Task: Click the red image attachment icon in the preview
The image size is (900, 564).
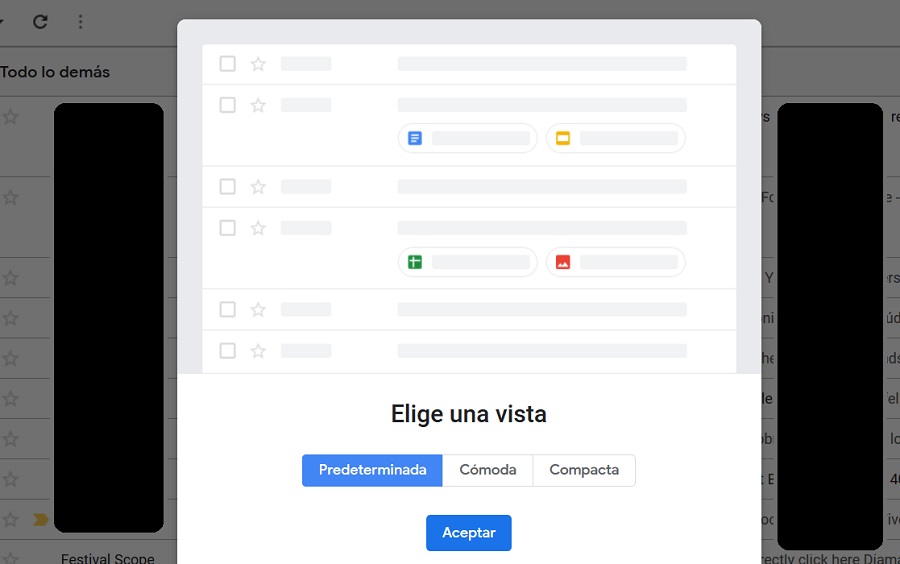Action: coord(563,262)
